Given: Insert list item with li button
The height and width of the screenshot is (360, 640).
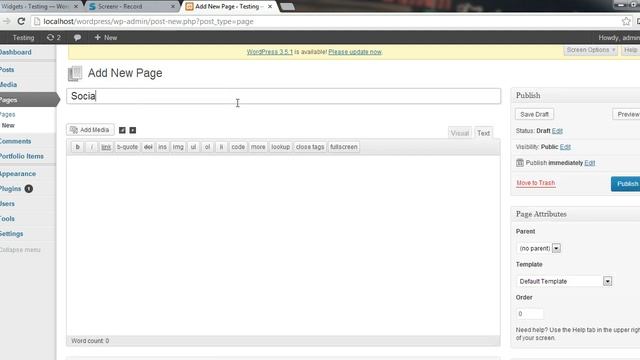Looking at the screenshot, I should [221, 147].
